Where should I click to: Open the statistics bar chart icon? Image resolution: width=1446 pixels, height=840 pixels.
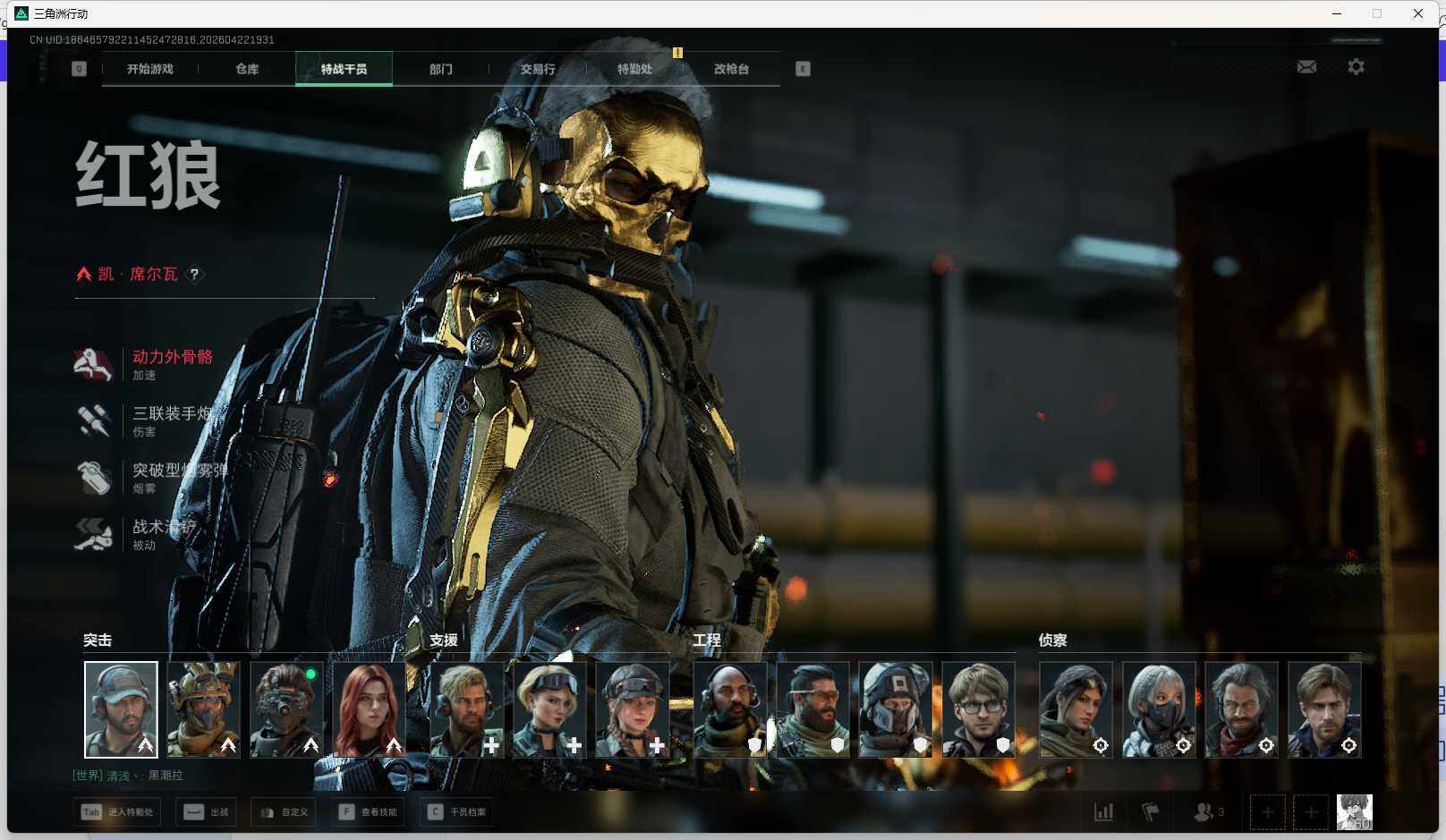(1104, 812)
